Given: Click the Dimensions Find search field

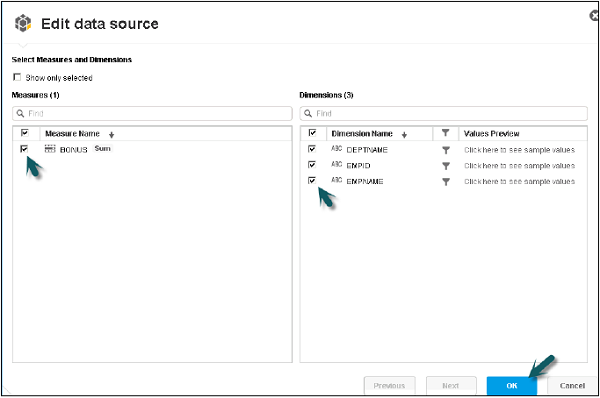Looking at the screenshot, I should [443, 113].
